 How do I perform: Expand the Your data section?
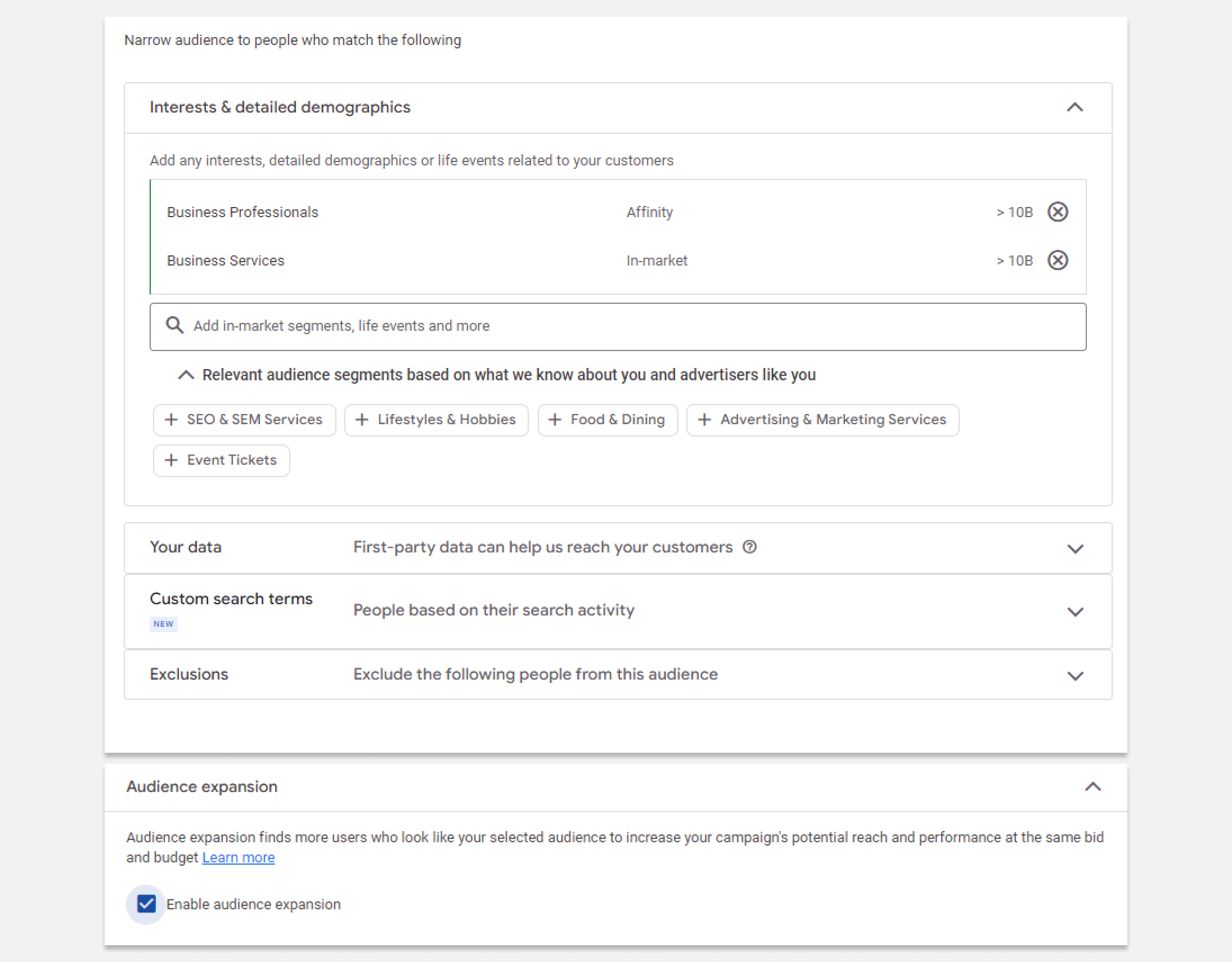point(1077,547)
